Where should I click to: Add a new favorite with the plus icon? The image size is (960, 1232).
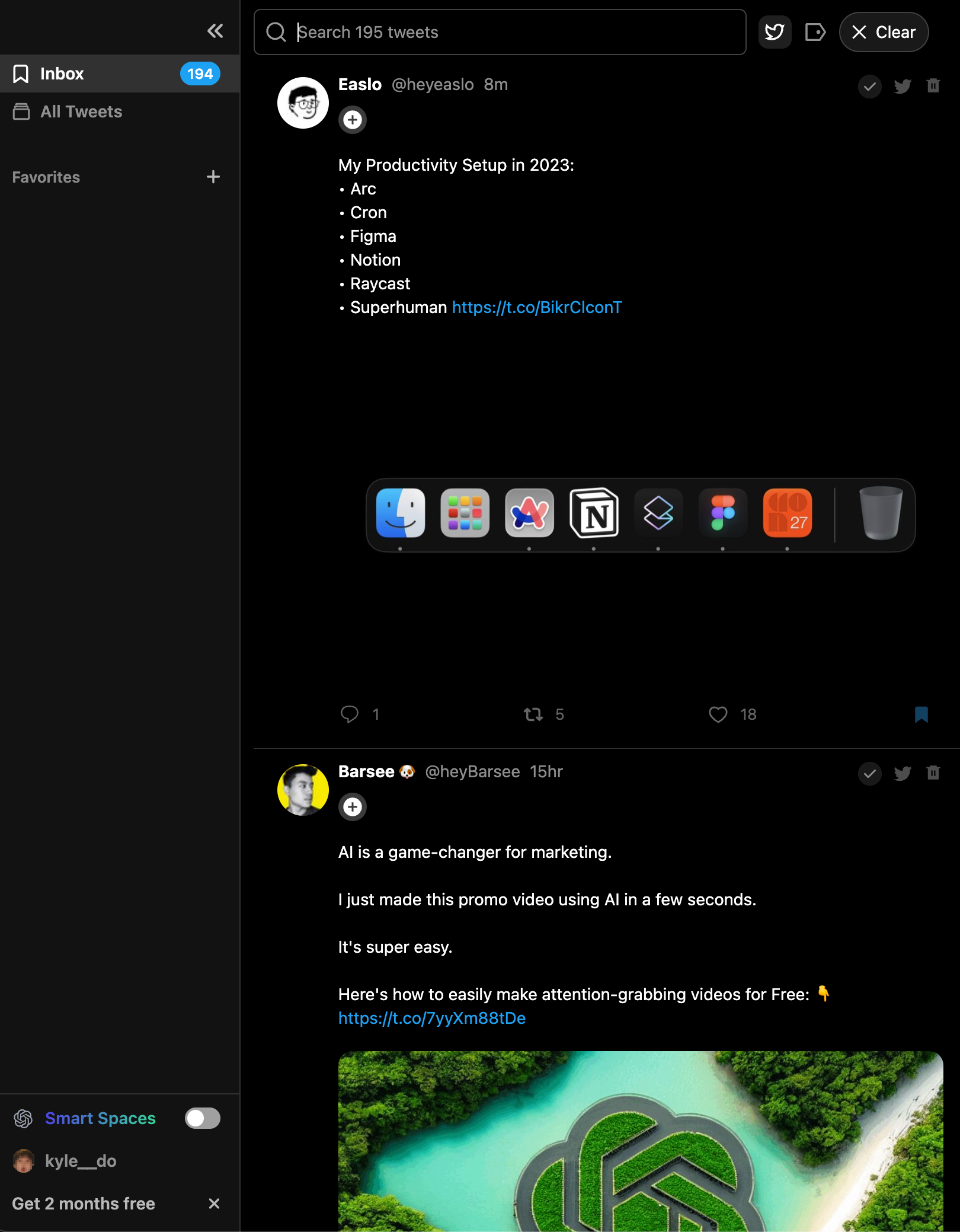pyautogui.click(x=213, y=177)
